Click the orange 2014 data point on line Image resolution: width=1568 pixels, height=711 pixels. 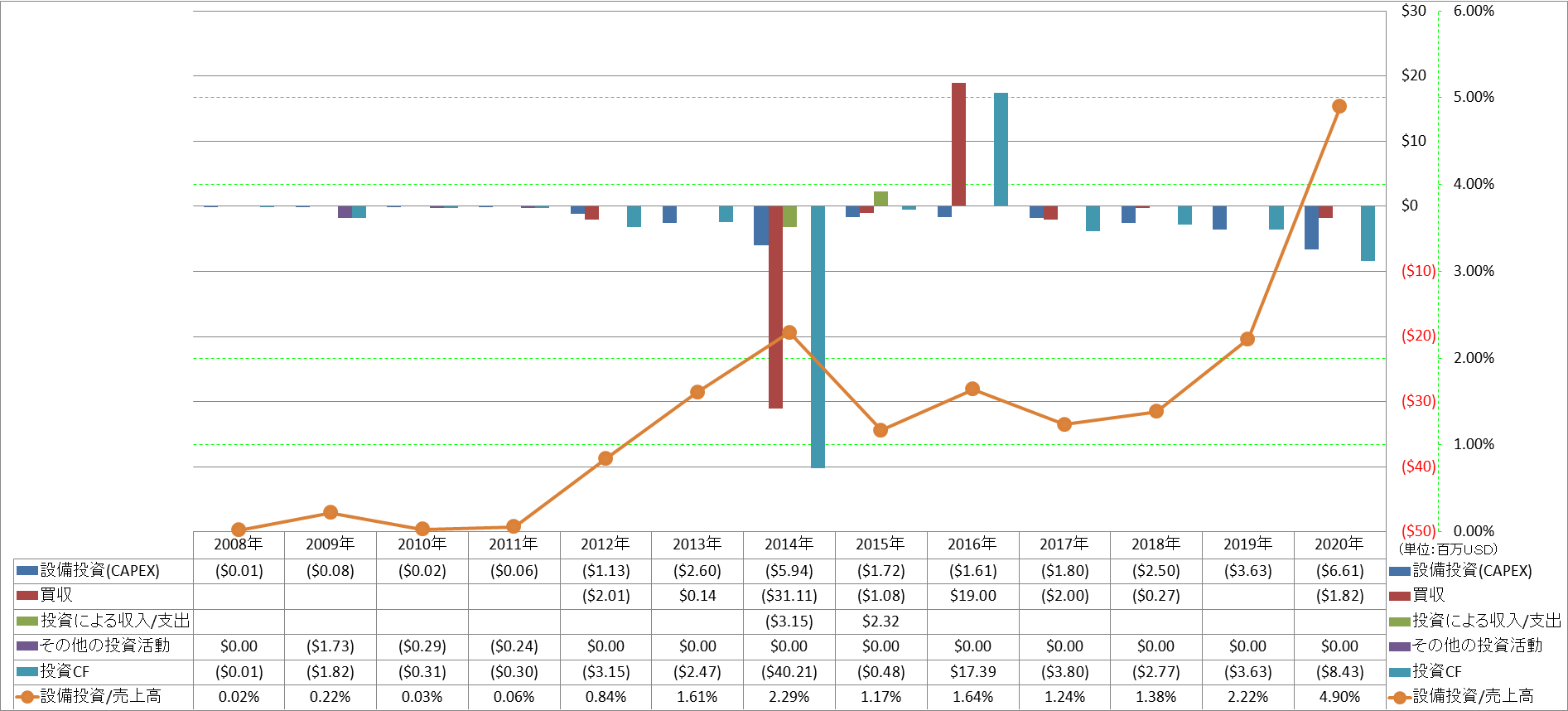coord(789,332)
